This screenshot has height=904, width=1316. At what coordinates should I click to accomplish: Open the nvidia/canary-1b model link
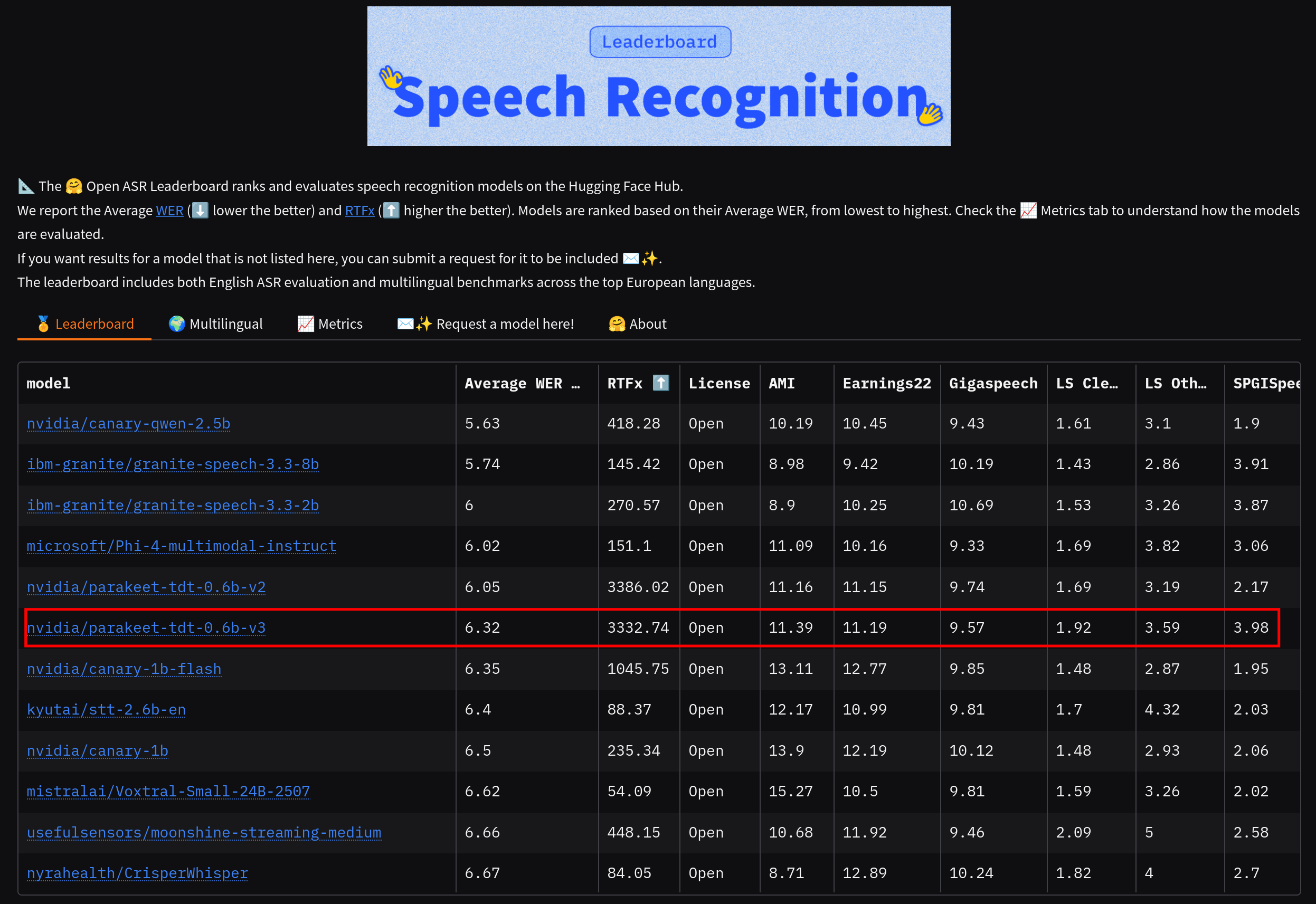tap(98, 750)
